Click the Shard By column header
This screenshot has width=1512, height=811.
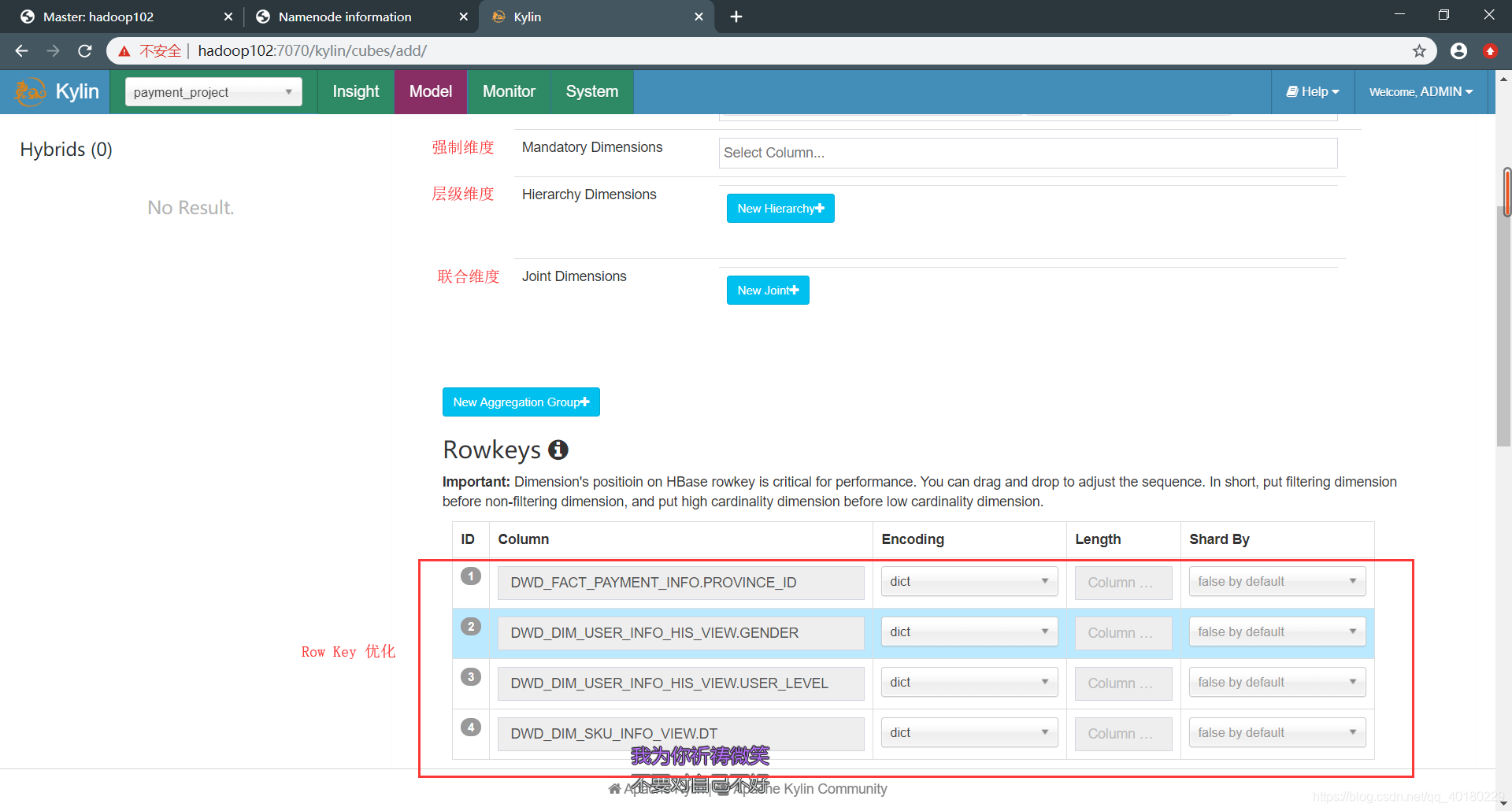[x=1219, y=539]
